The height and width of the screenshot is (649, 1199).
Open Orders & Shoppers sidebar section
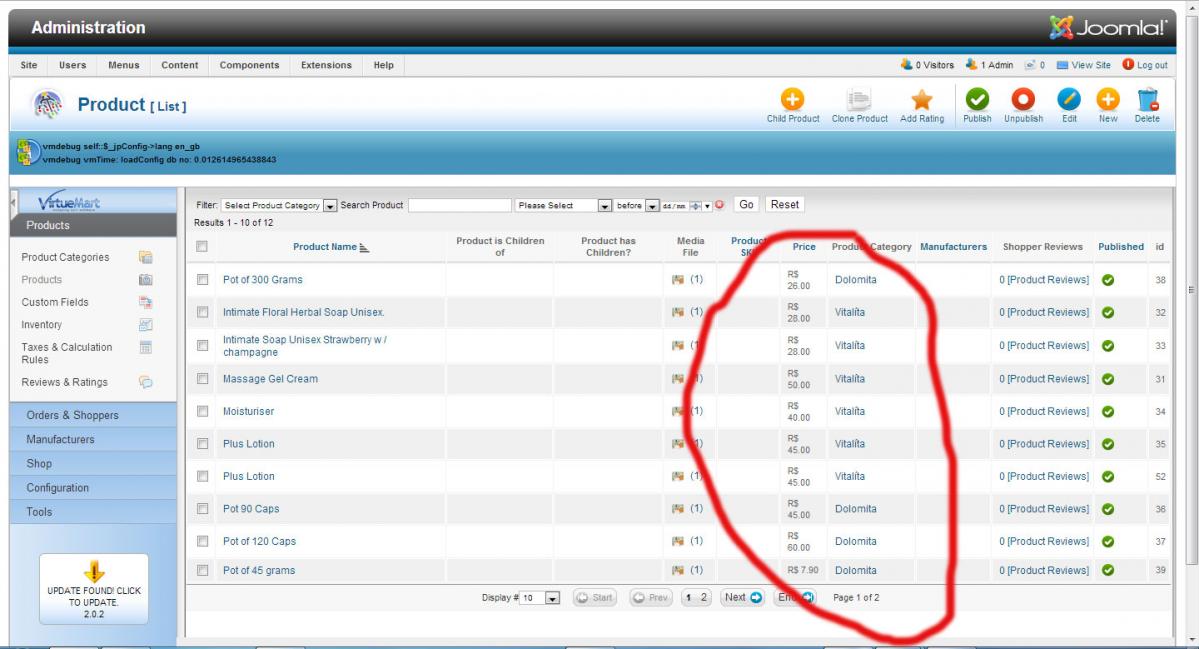[72, 415]
